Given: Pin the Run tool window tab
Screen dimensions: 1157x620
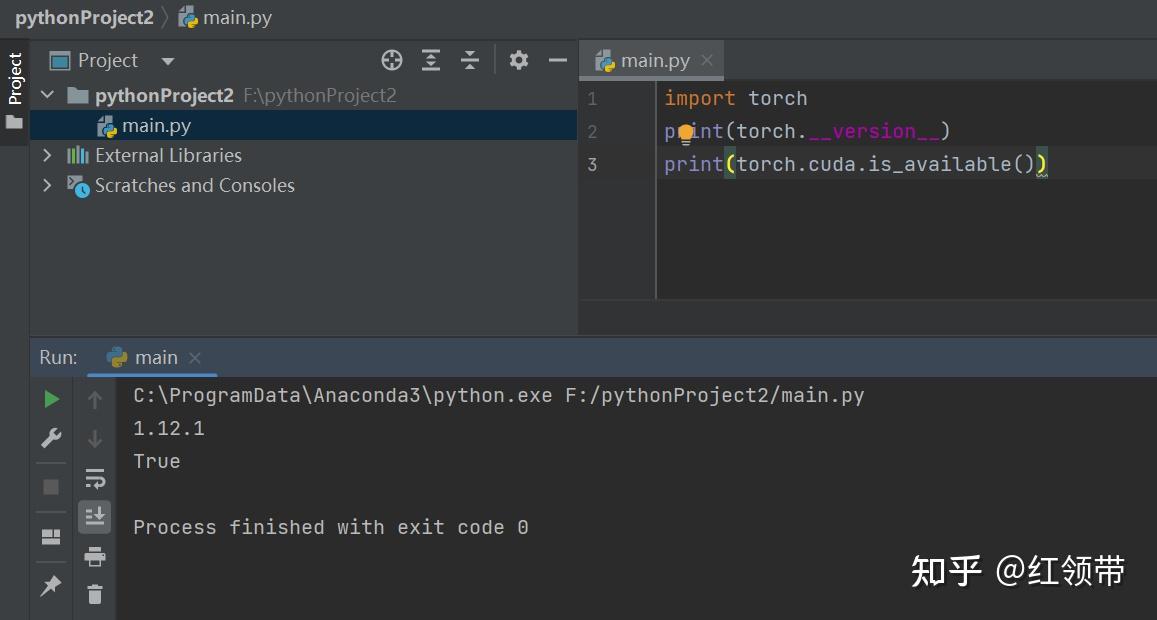Looking at the screenshot, I should (x=51, y=585).
